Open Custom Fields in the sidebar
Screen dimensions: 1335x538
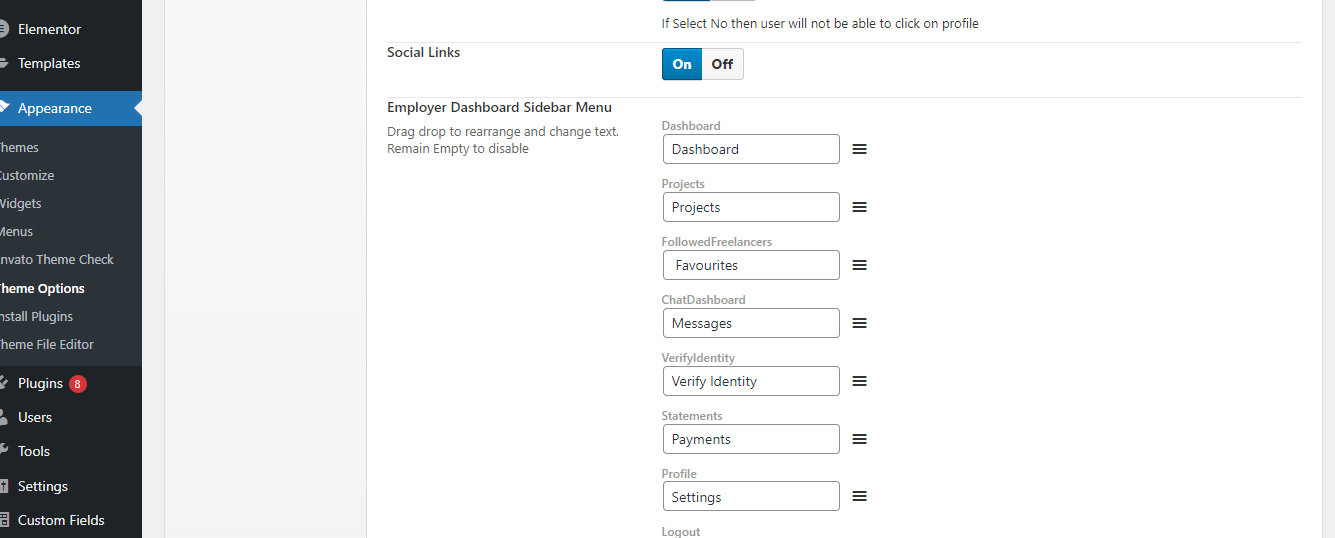pos(61,520)
